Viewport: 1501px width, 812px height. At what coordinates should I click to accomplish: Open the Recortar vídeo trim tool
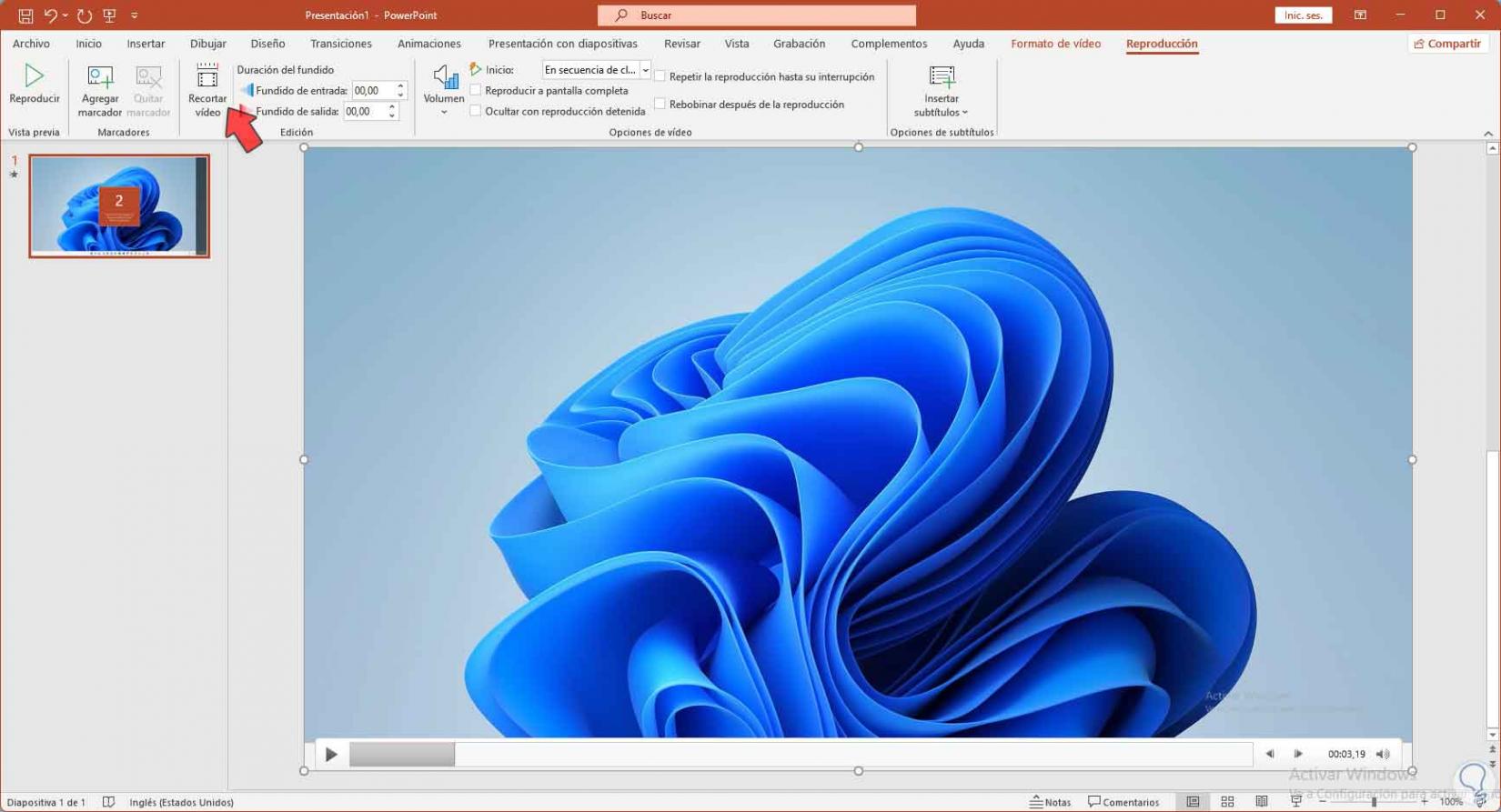click(207, 91)
